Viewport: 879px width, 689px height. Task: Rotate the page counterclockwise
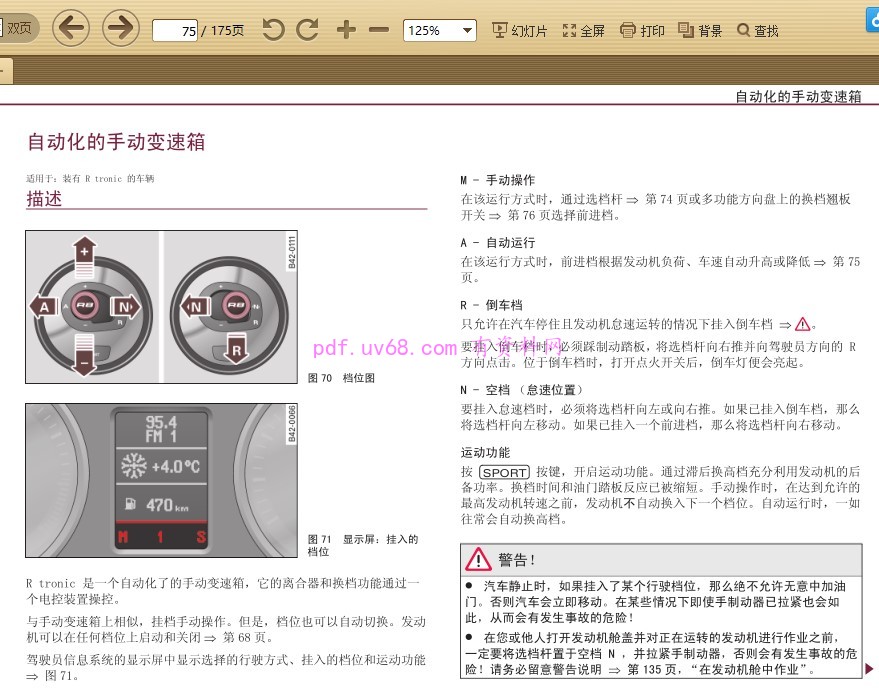(x=273, y=30)
